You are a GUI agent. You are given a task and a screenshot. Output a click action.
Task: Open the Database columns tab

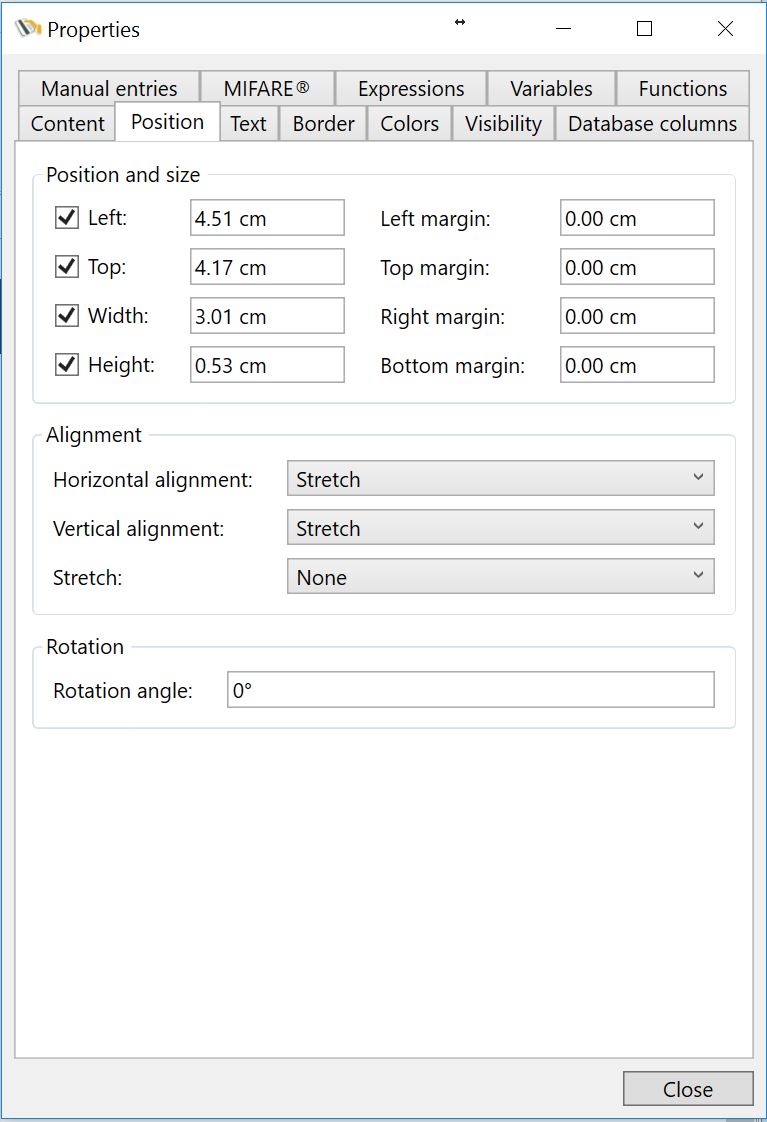click(652, 123)
